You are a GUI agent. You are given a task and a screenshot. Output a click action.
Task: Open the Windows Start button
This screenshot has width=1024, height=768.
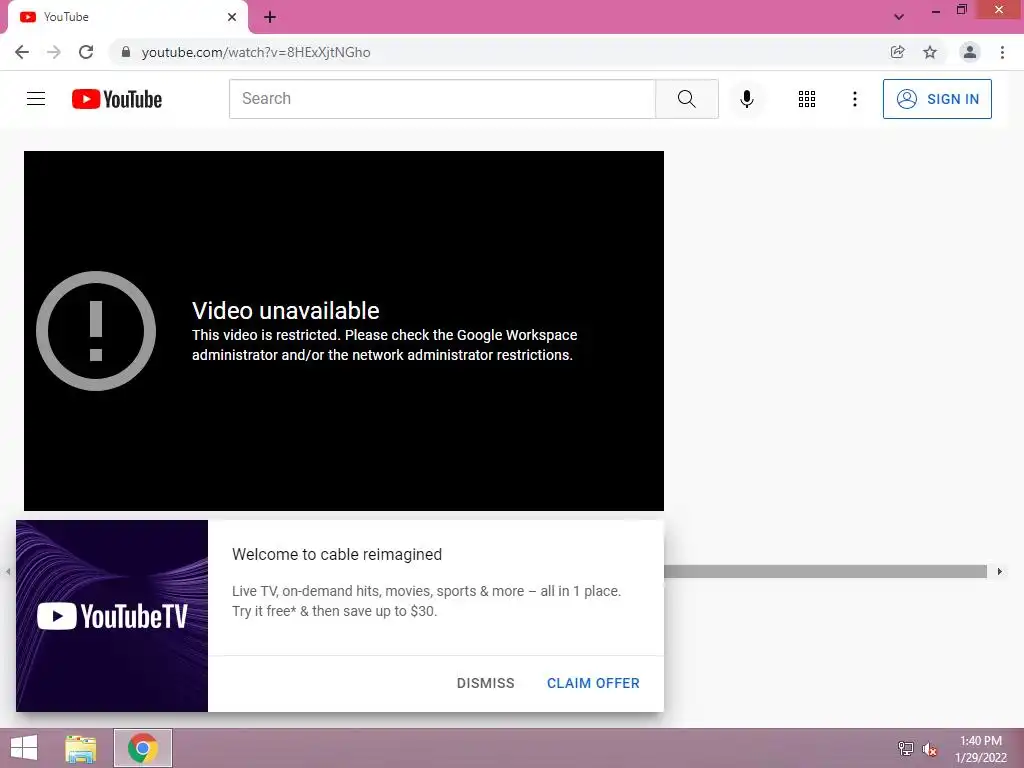click(x=24, y=748)
